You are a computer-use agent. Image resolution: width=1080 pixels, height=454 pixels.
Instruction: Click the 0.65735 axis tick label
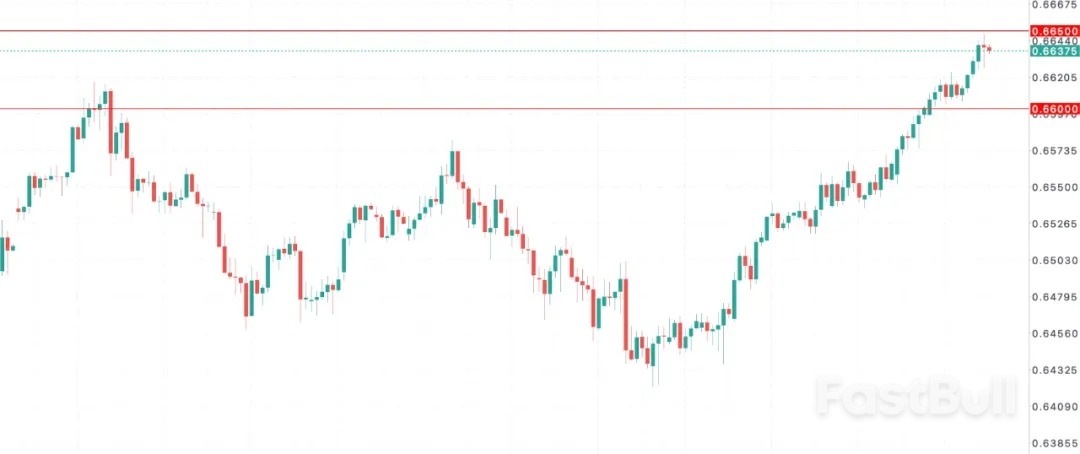tap(1053, 151)
